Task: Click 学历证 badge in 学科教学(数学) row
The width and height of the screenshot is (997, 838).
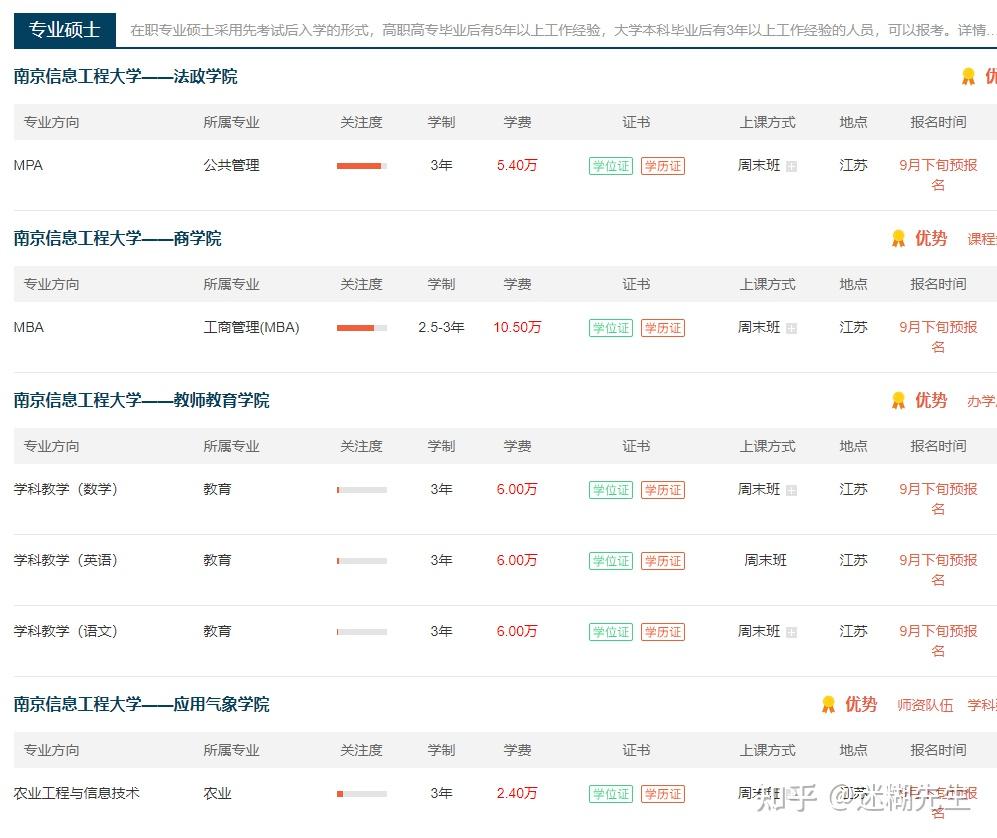Action: (663, 490)
